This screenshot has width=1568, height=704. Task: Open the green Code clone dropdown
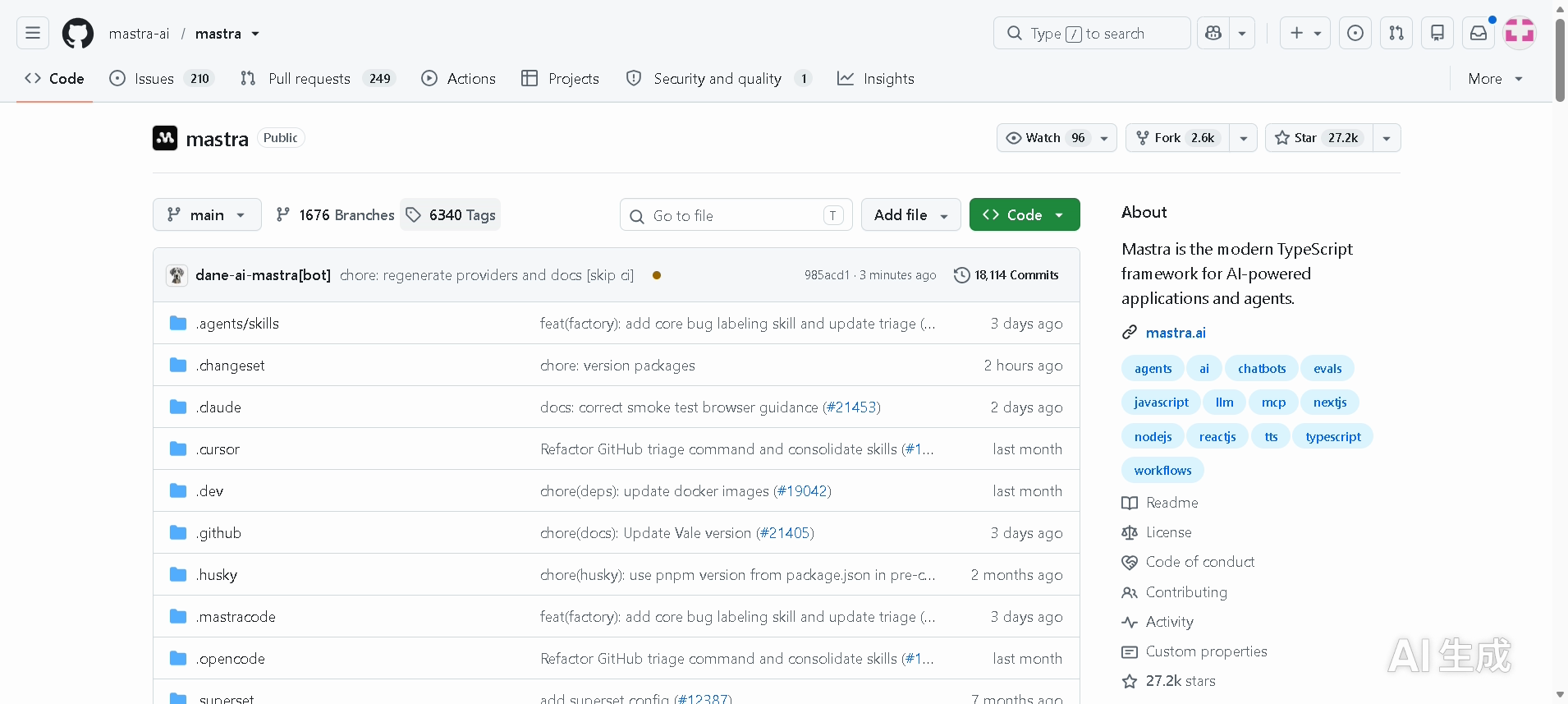[x=1025, y=214]
